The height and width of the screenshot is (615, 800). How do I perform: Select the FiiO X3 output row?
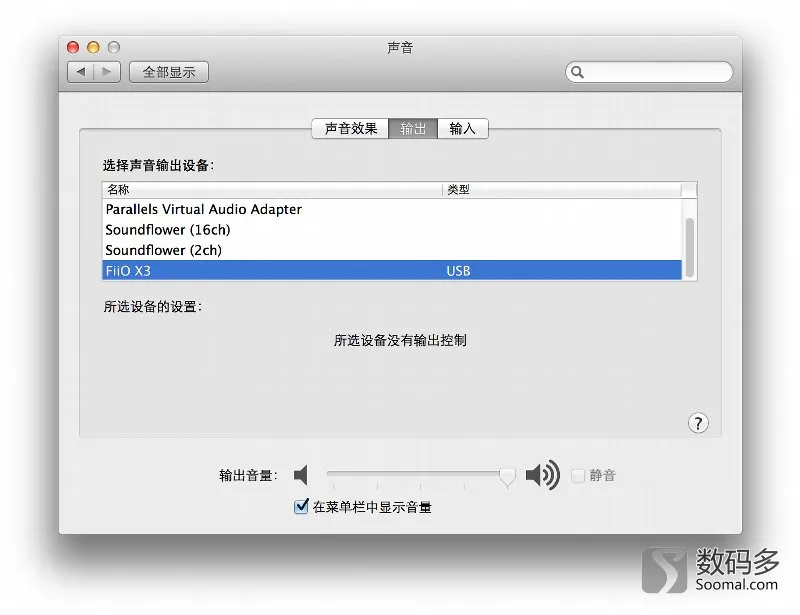click(x=392, y=270)
